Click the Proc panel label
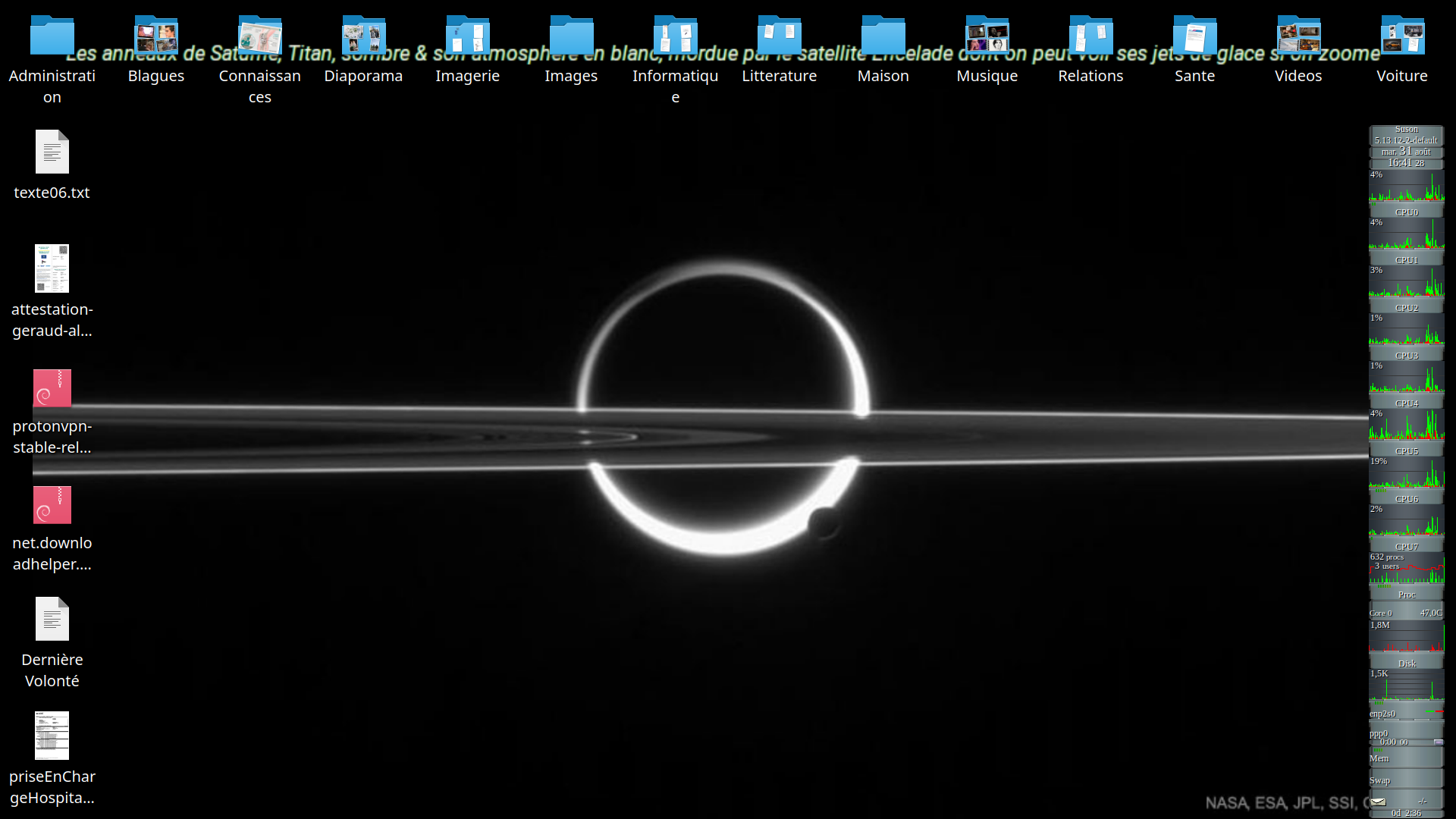 (1407, 595)
